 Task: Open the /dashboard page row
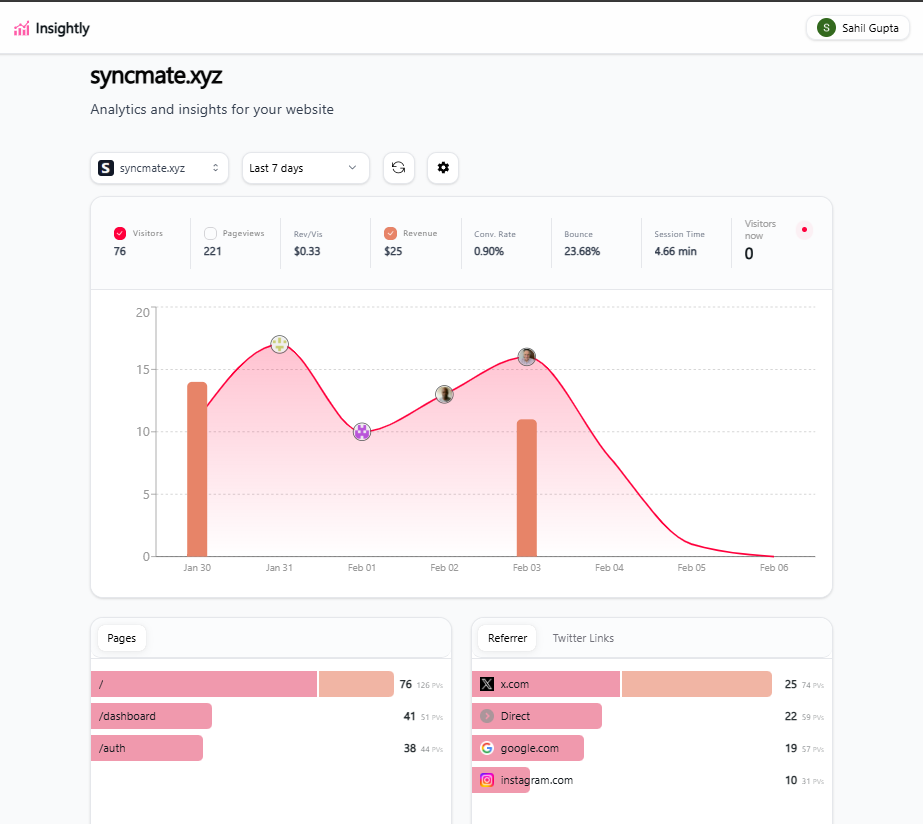point(150,716)
